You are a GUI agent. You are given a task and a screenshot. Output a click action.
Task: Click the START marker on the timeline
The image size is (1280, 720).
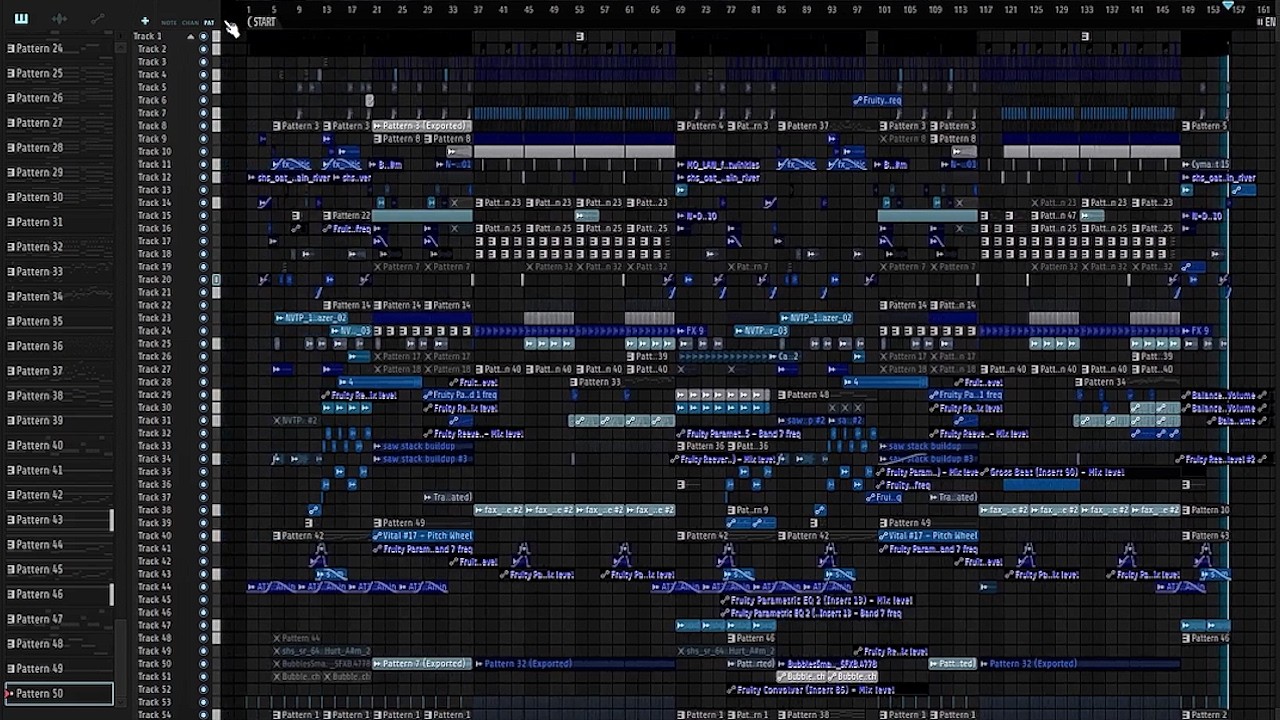pyautogui.click(x=262, y=22)
